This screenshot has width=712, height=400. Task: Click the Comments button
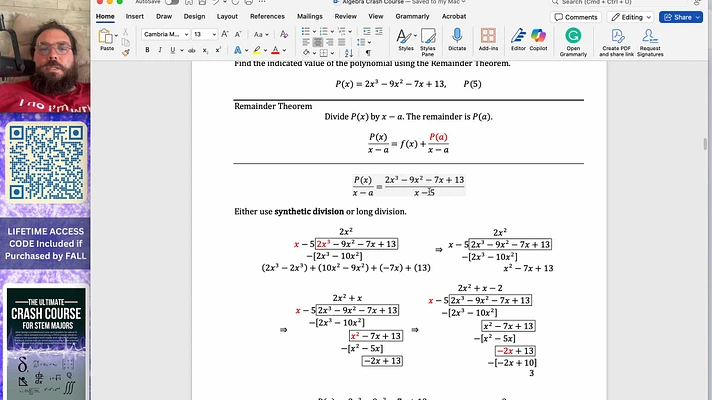[x=576, y=17]
